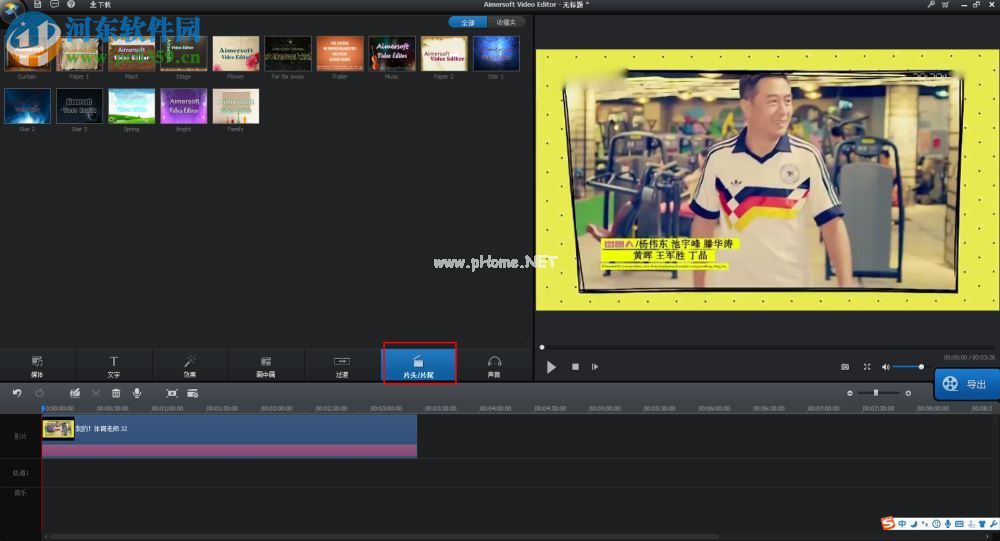The width and height of the screenshot is (1000, 541).
Task: Click the 00:01:00:00 timeline ruler mark
Action: coord(167,408)
